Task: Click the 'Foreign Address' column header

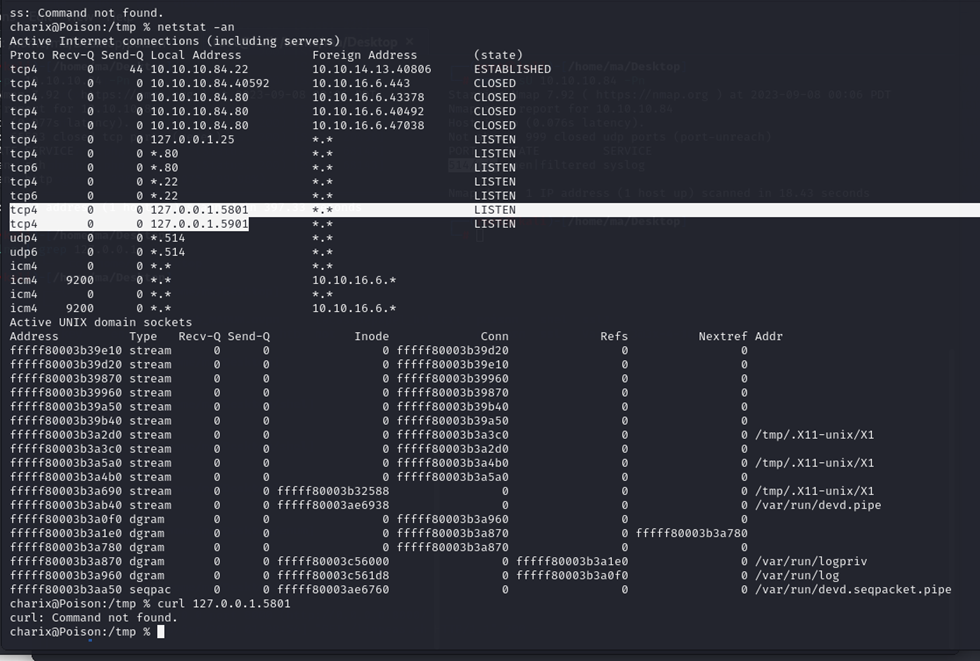Action: pos(364,55)
